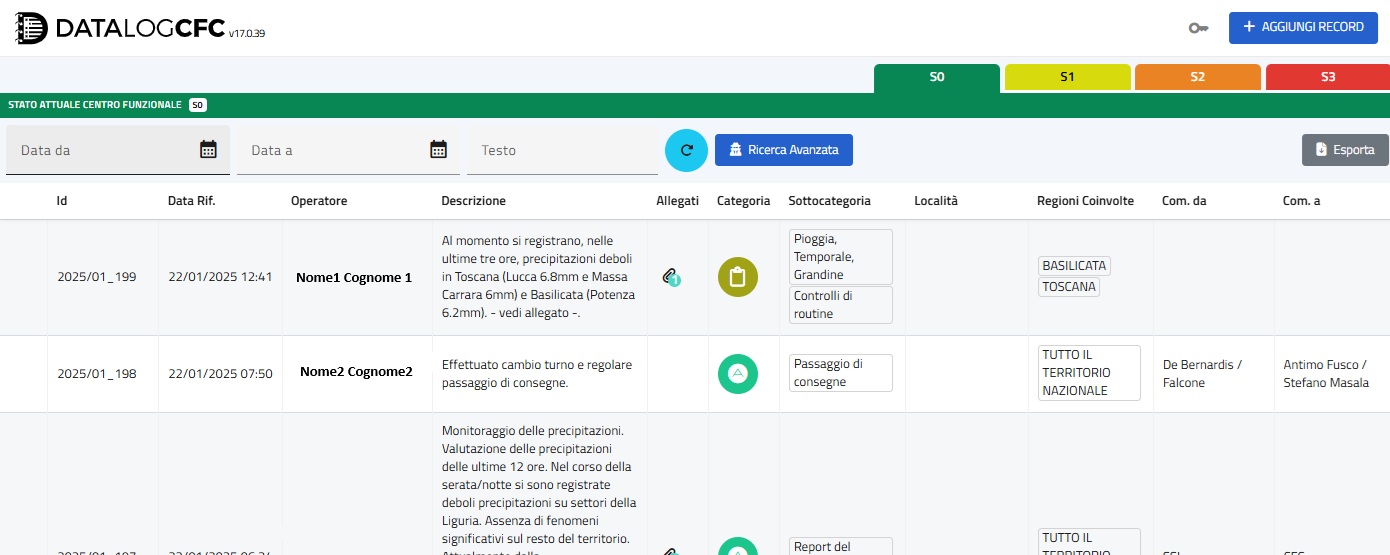Click the Esporta export button

click(x=1345, y=150)
